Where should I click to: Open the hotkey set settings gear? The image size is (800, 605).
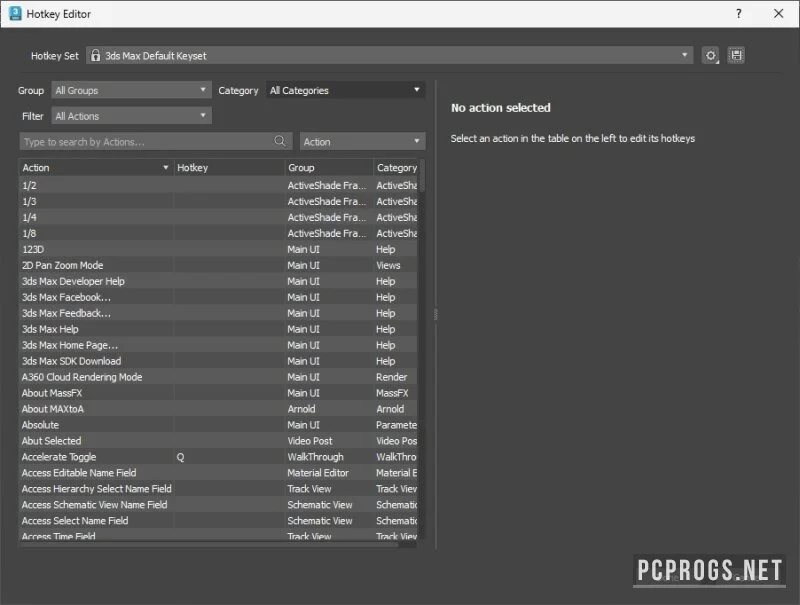point(710,55)
